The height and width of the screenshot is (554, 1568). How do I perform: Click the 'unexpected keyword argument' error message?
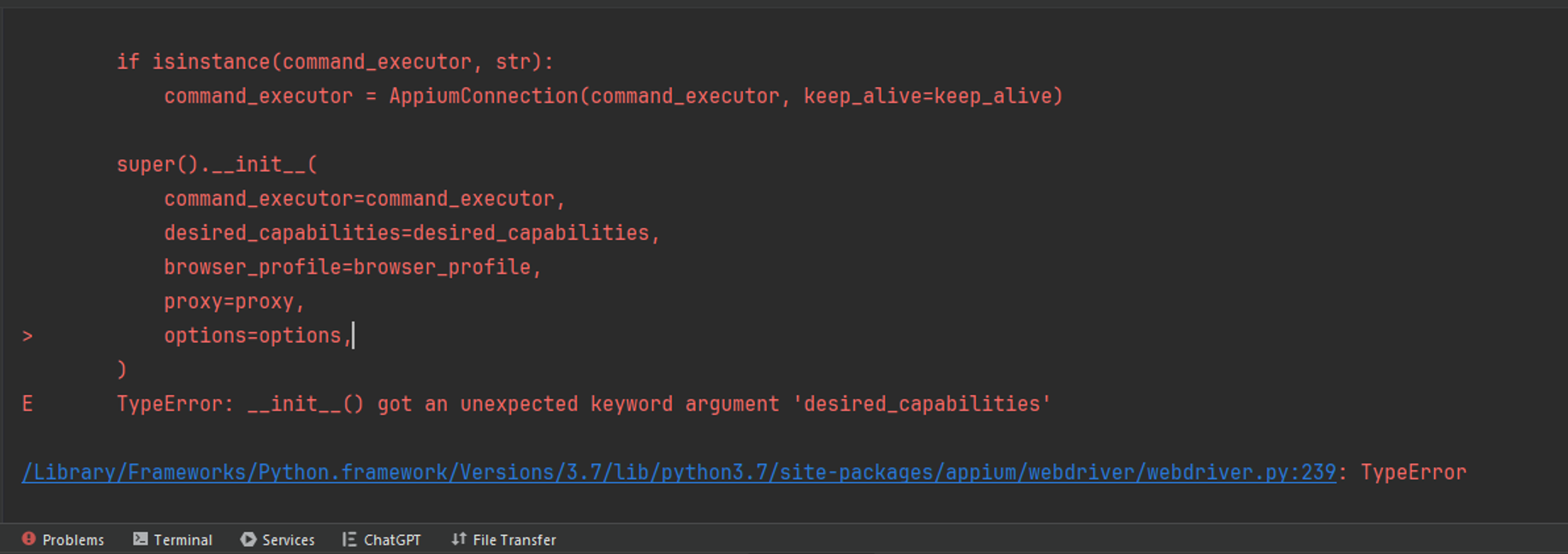619,404
